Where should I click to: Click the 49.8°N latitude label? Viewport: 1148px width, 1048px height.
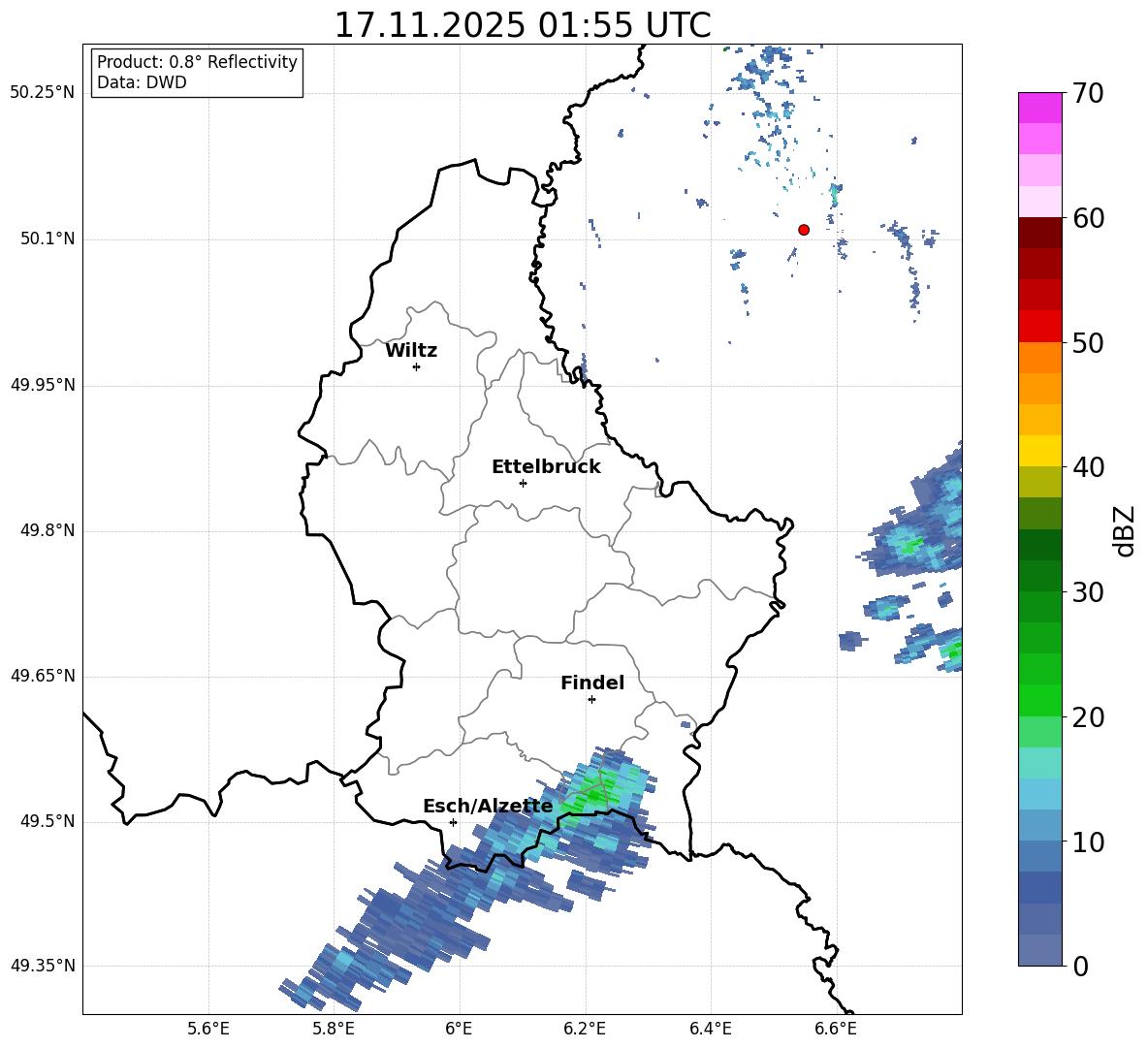[x=48, y=530]
